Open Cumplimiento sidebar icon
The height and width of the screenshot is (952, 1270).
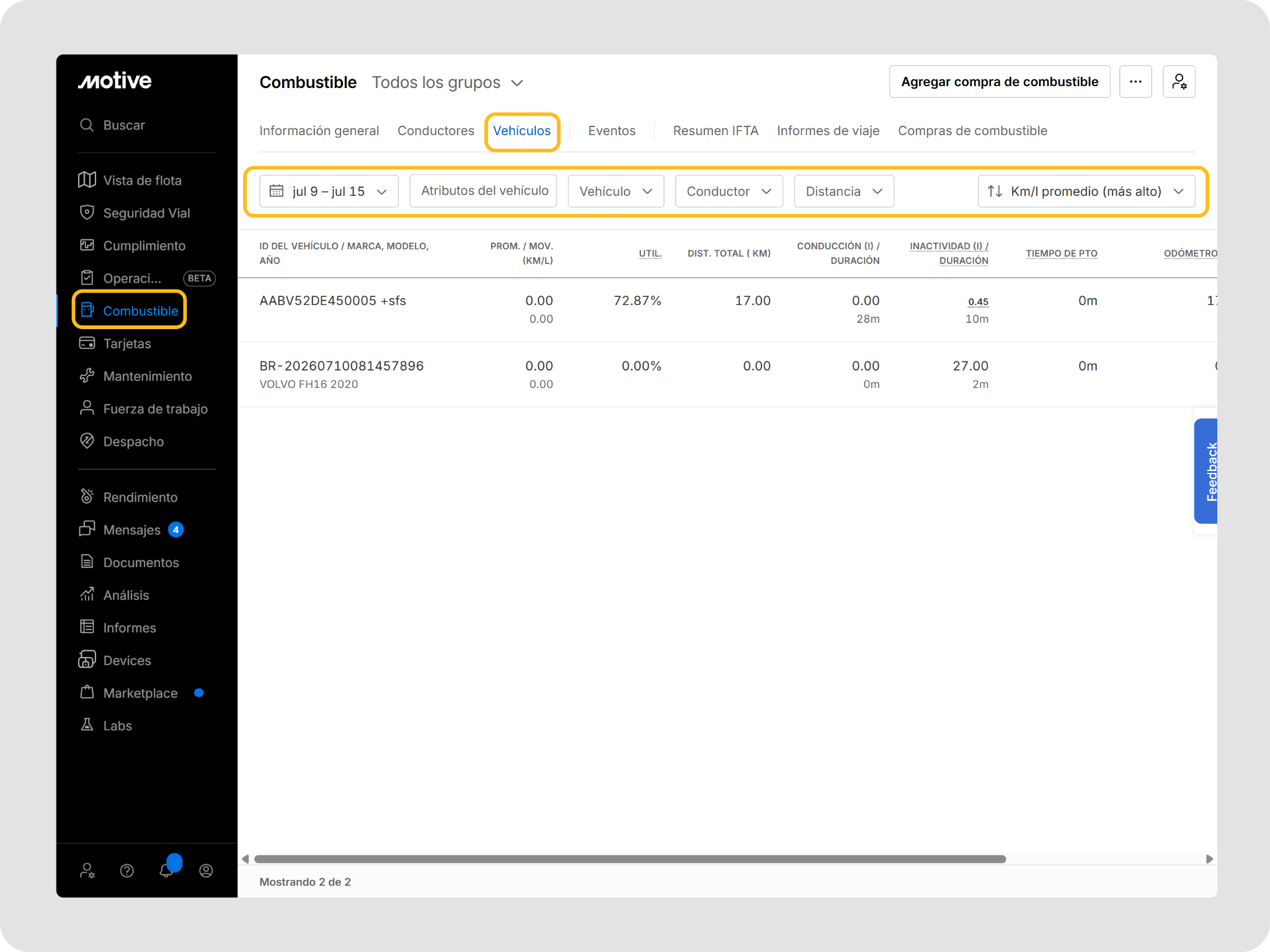pos(87,245)
